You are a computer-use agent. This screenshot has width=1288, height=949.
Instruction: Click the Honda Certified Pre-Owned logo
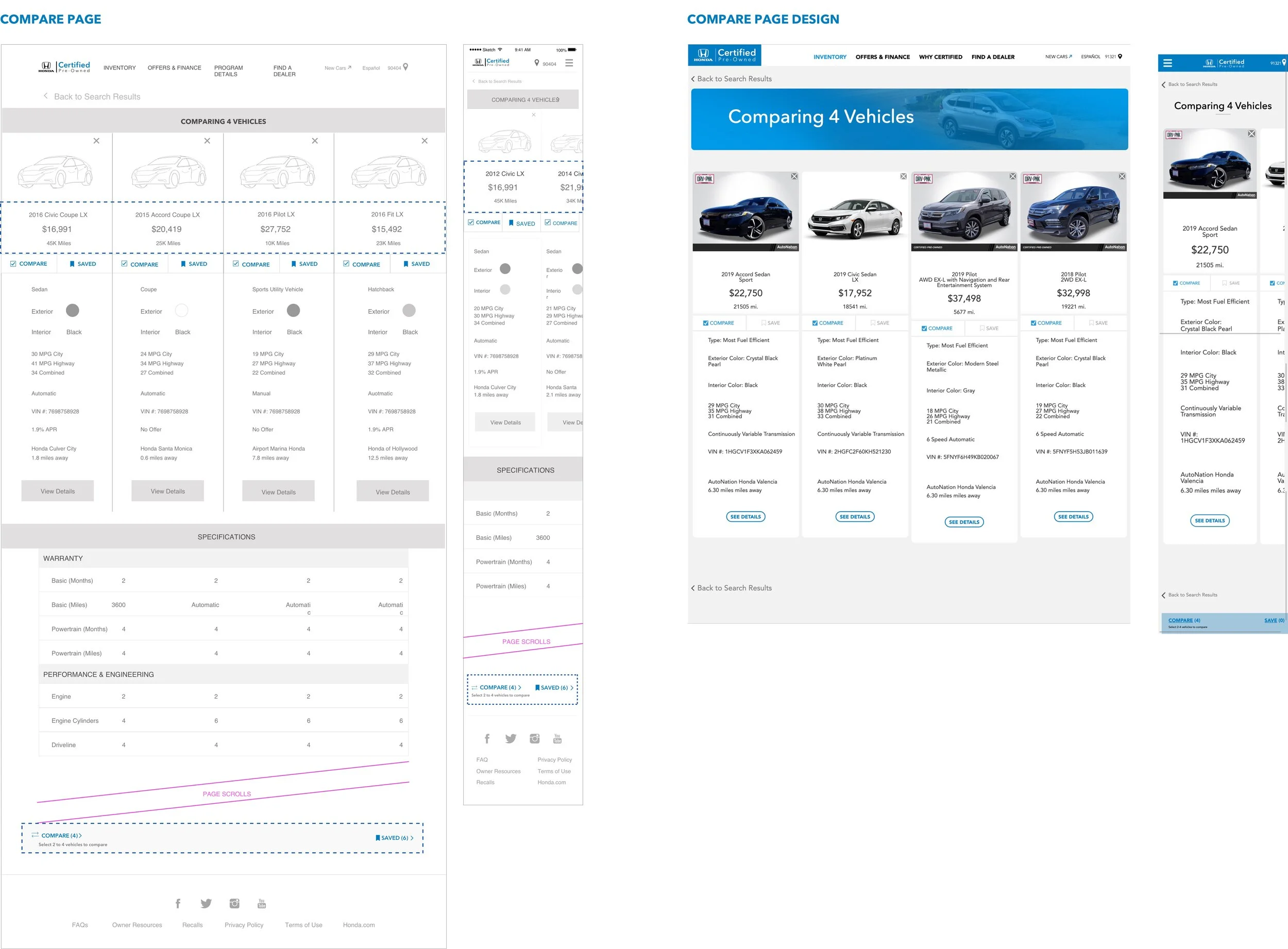pos(64,66)
